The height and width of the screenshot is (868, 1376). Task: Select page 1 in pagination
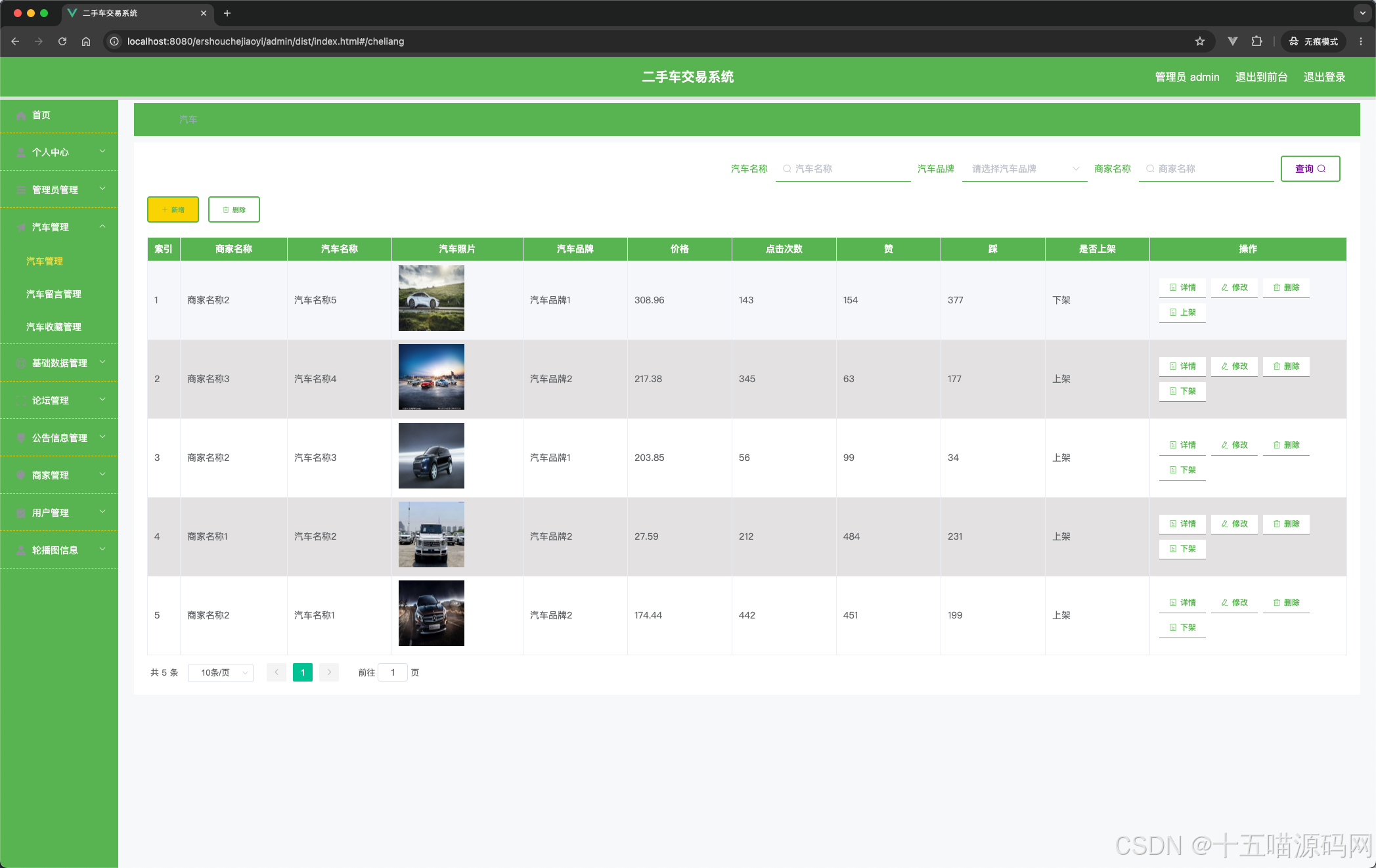click(x=303, y=672)
